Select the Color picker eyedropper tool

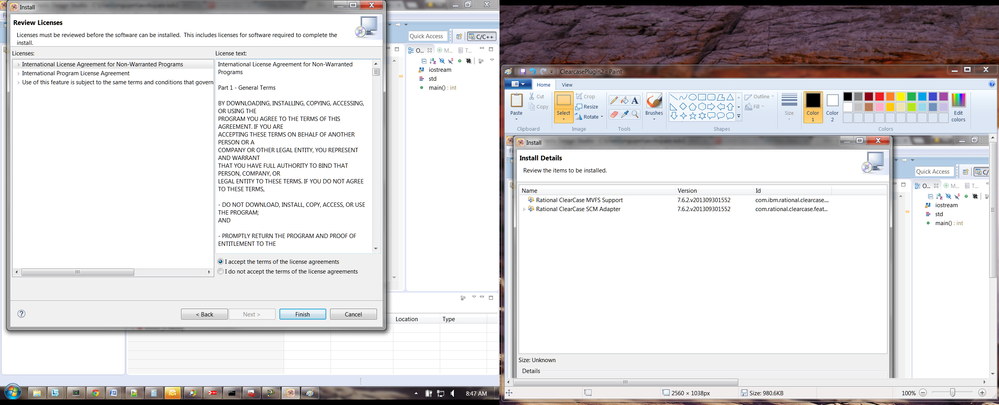click(x=624, y=114)
